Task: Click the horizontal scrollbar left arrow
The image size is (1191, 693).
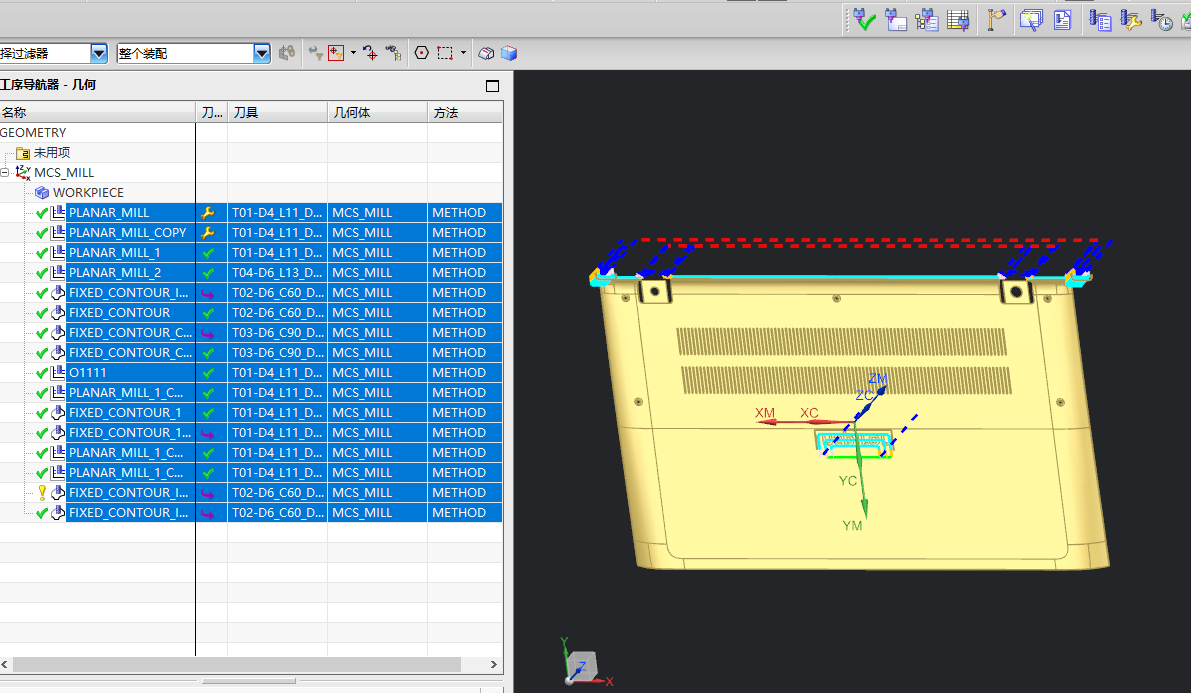Action: pyautogui.click(x=5, y=664)
